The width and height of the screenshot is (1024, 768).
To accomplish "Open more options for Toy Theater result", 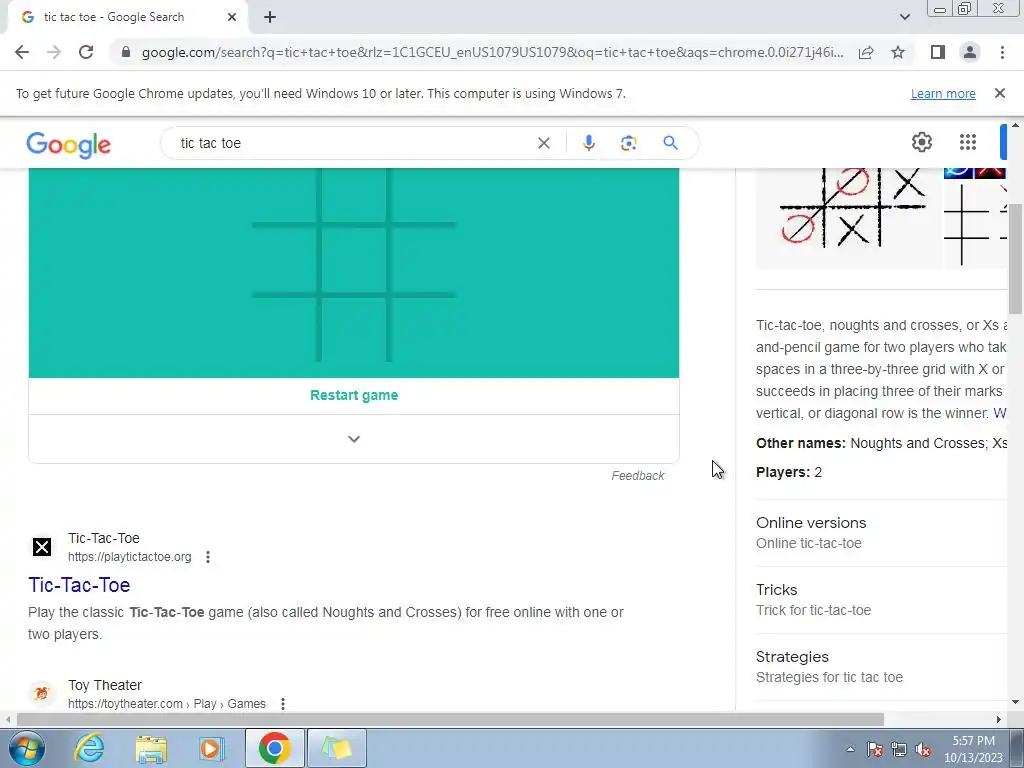I will pos(283,704).
